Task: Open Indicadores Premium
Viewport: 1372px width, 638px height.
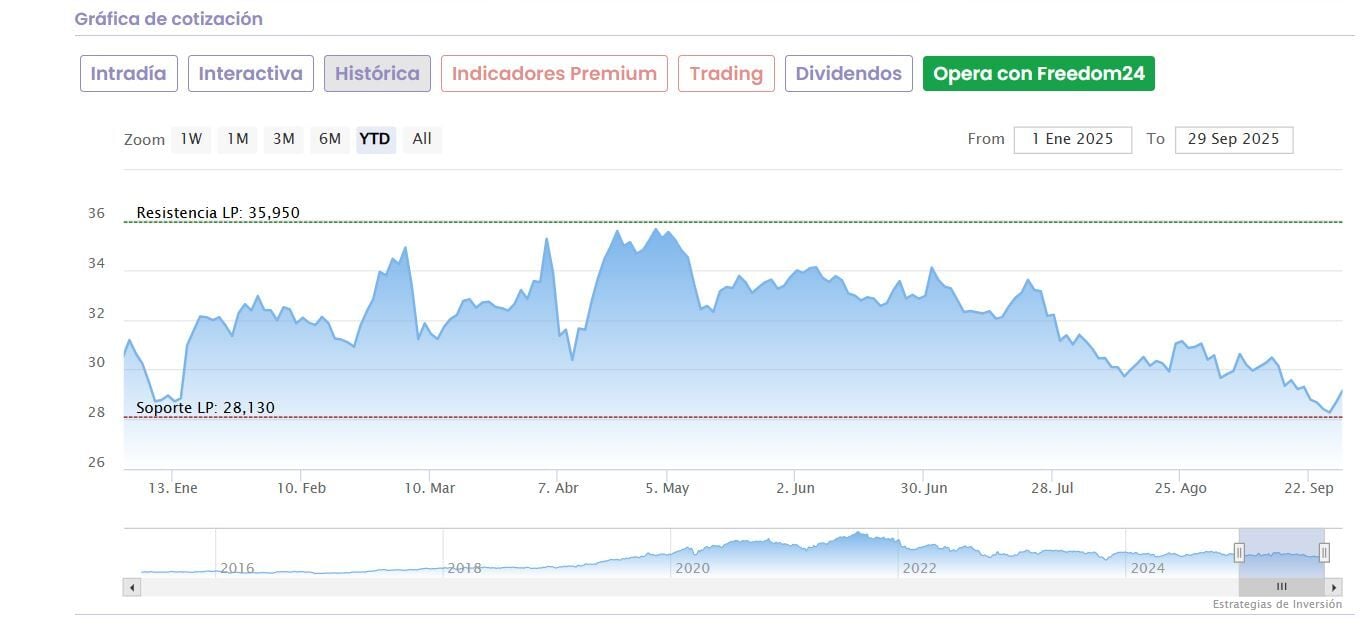Action: [x=554, y=74]
